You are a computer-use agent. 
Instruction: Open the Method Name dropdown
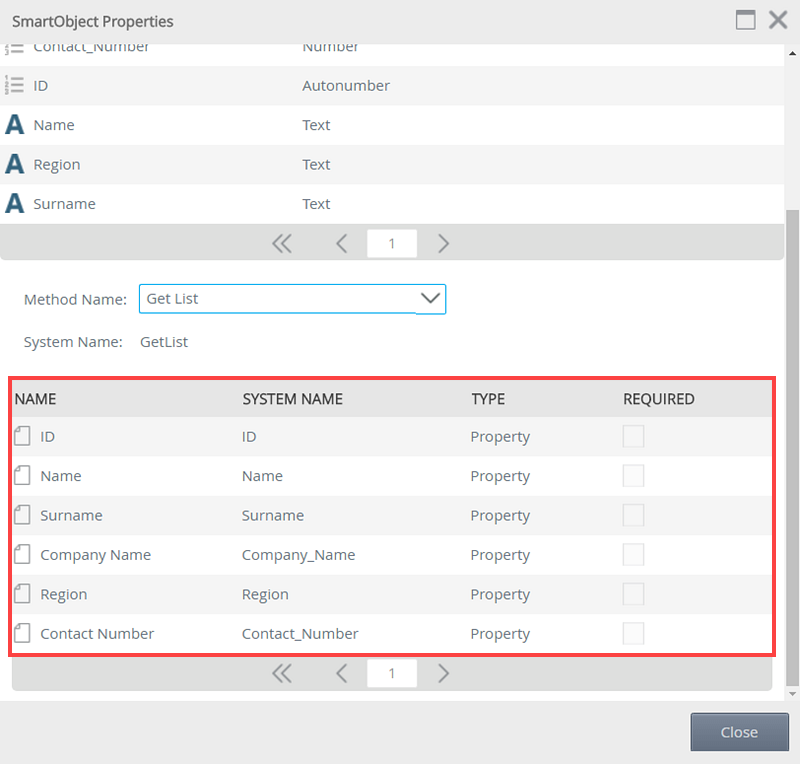pyautogui.click(x=292, y=299)
